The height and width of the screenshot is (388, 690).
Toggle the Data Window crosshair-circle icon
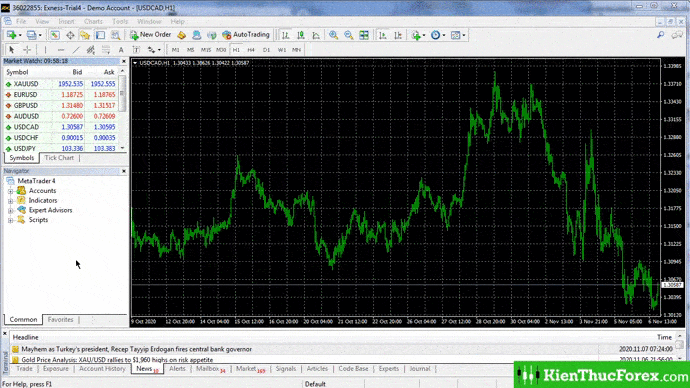(70, 35)
